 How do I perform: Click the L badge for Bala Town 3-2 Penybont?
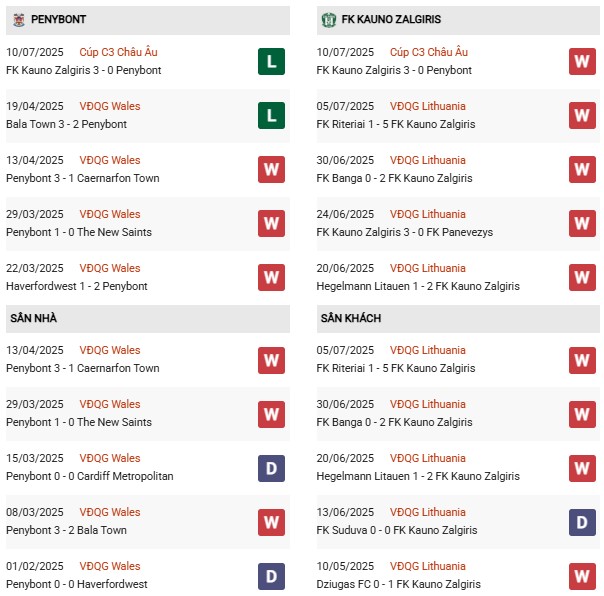point(271,116)
